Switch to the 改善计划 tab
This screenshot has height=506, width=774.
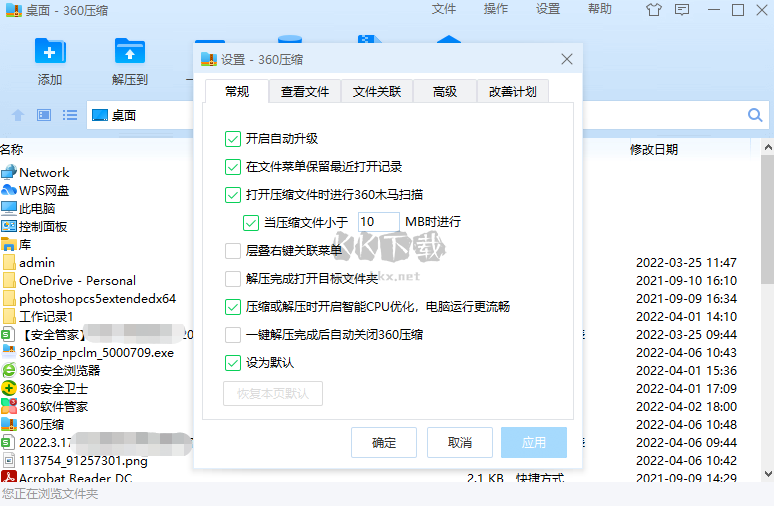[x=512, y=91]
